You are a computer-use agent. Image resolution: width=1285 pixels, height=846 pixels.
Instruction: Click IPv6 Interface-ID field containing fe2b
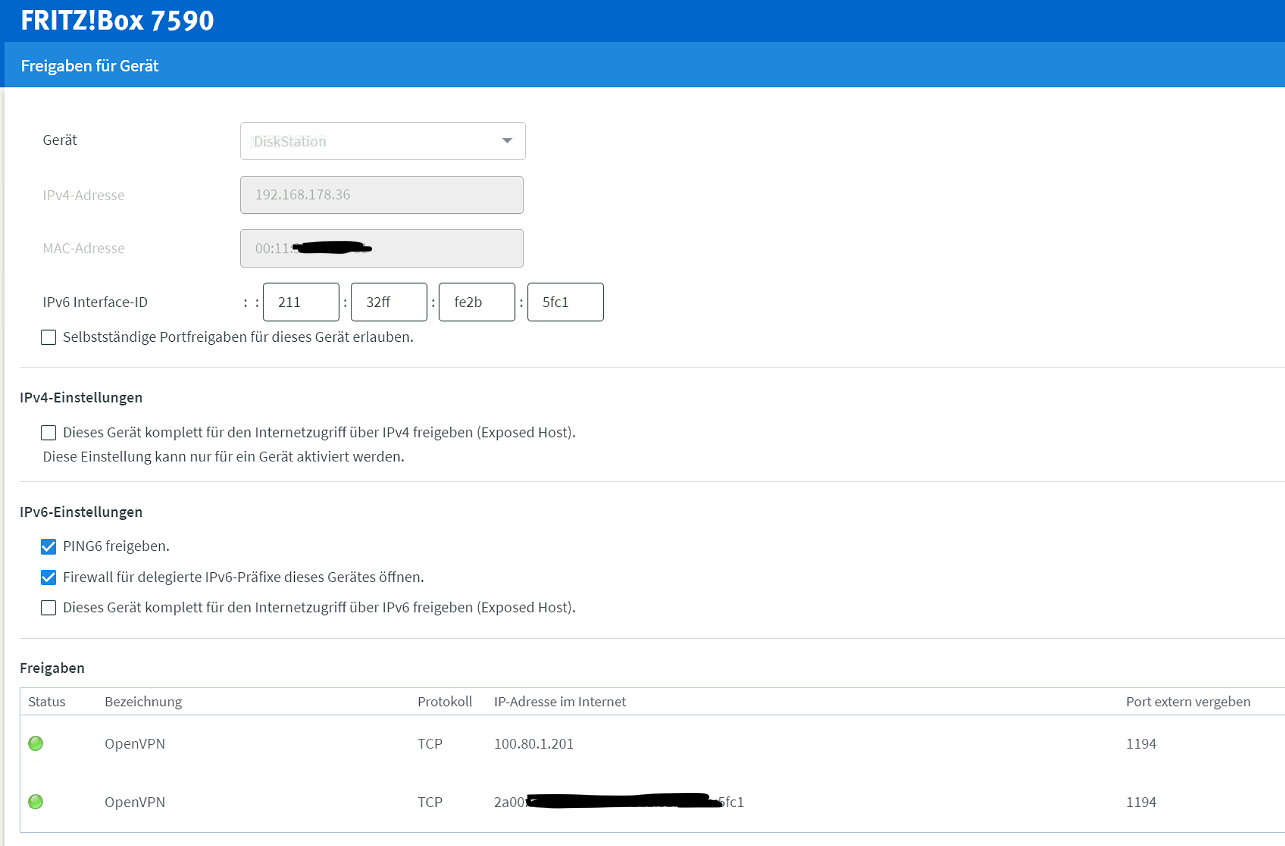[477, 302]
